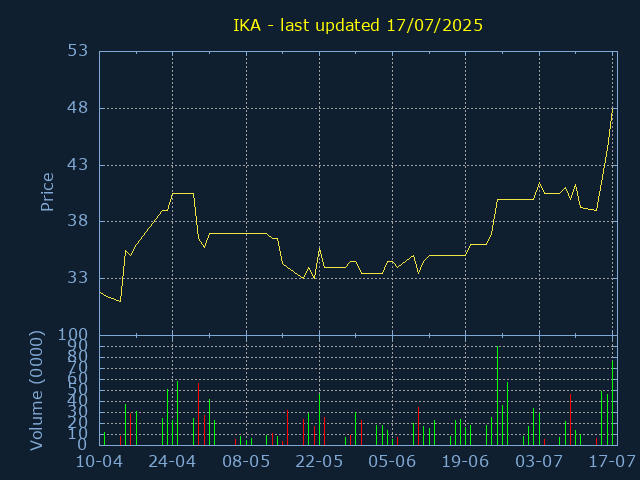Click the date label 19-06
Viewport: 640px width, 480px height.
click(x=465, y=462)
